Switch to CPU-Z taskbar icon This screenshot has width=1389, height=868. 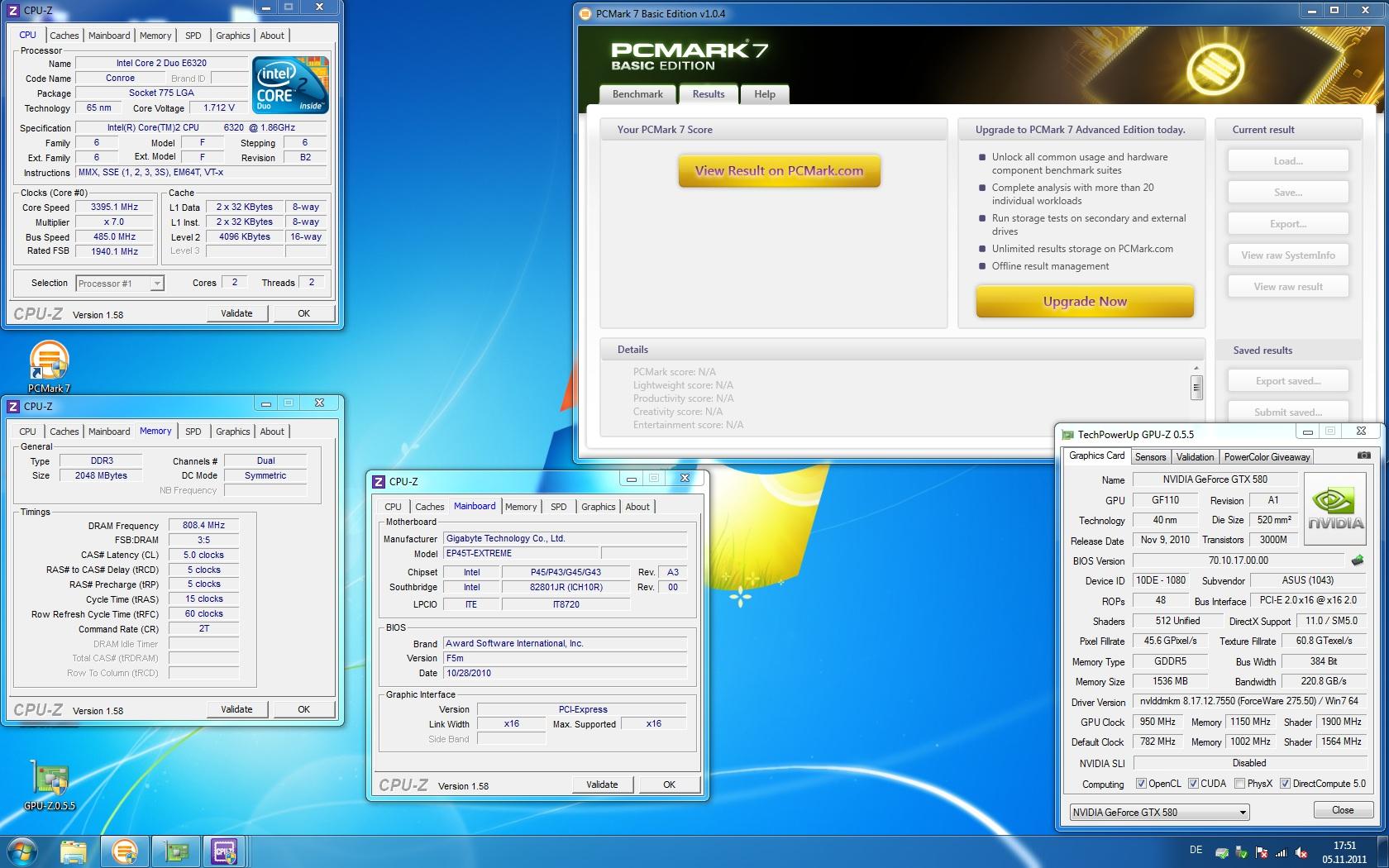pyautogui.click(x=225, y=851)
